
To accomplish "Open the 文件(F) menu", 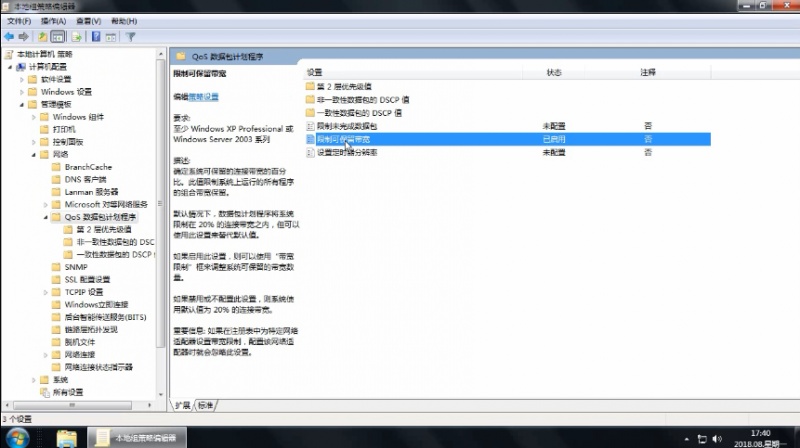I will tap(19, 21).
